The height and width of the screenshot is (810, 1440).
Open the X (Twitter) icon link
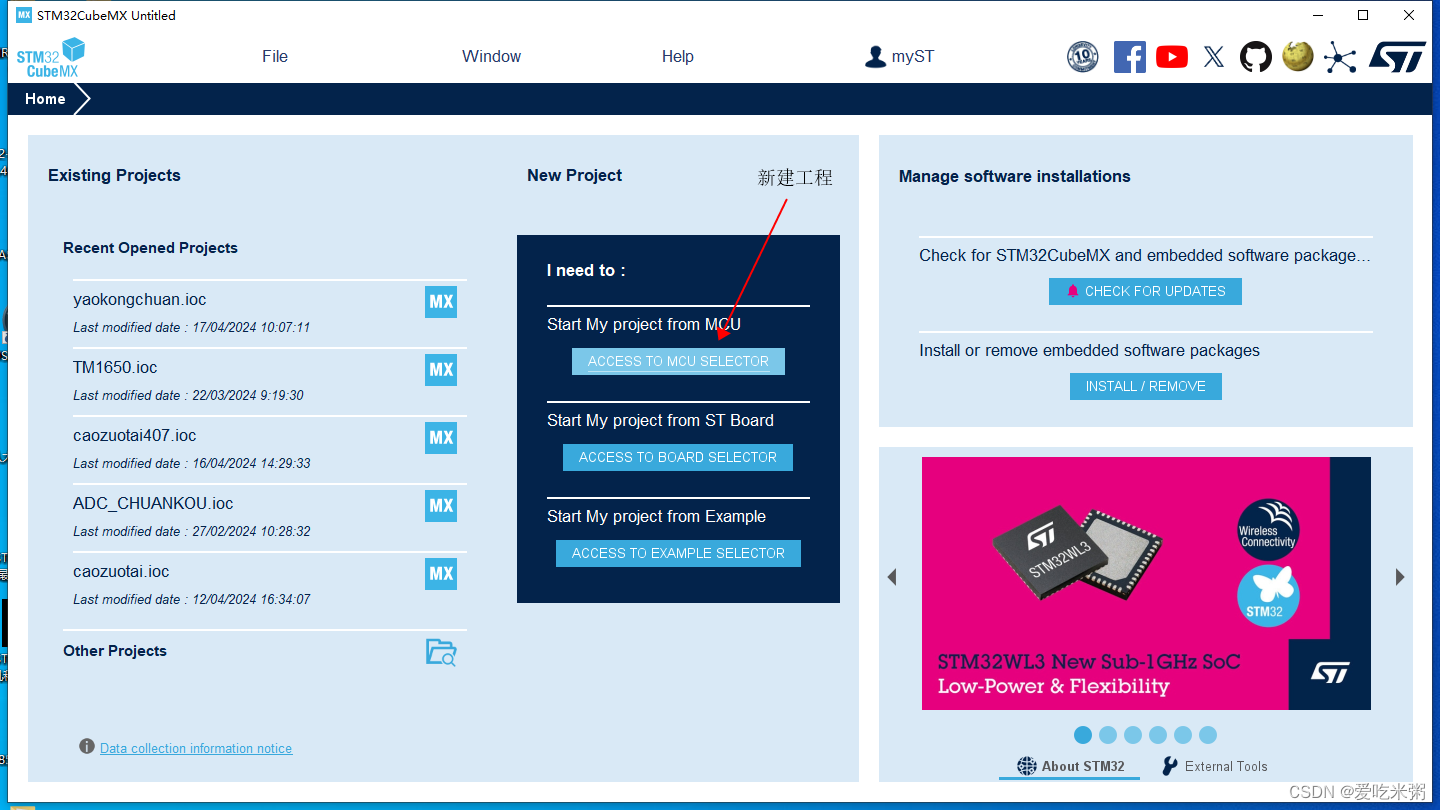pyautogui.click(x=1214, y=57)
